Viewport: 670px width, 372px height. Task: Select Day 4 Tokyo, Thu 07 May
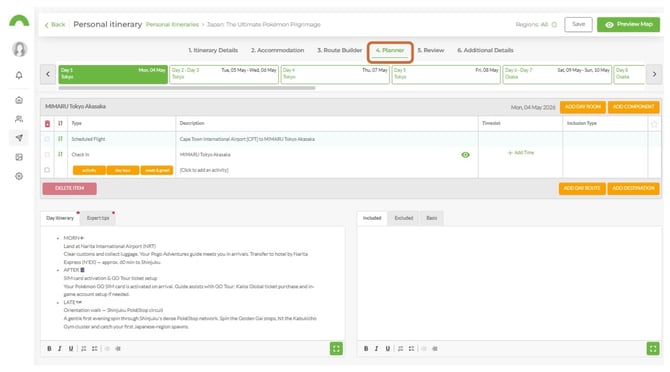pyautogui.click(x=335, y=74)
